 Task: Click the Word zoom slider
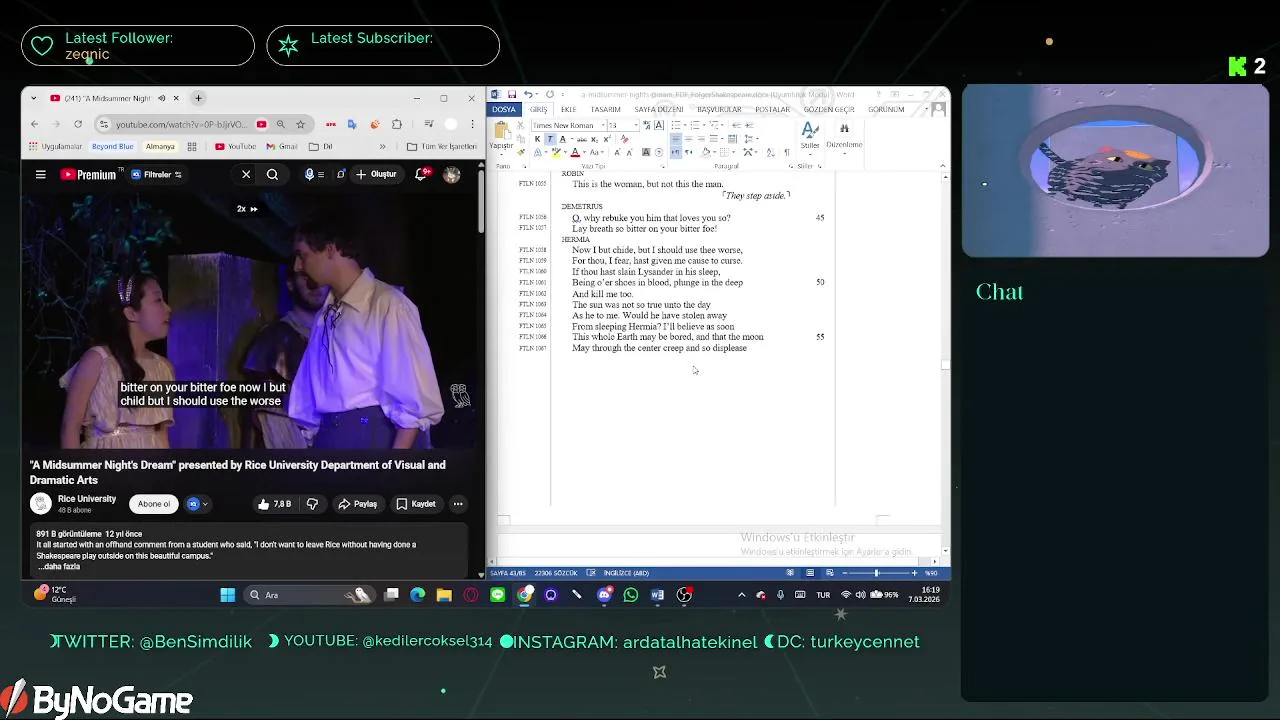(877, 573)
